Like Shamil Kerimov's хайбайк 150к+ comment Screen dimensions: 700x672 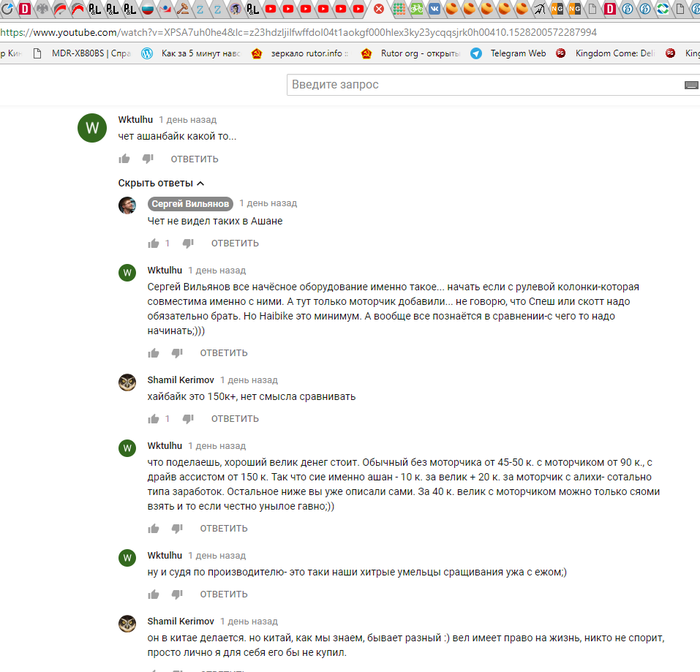[x=154, y=419]
